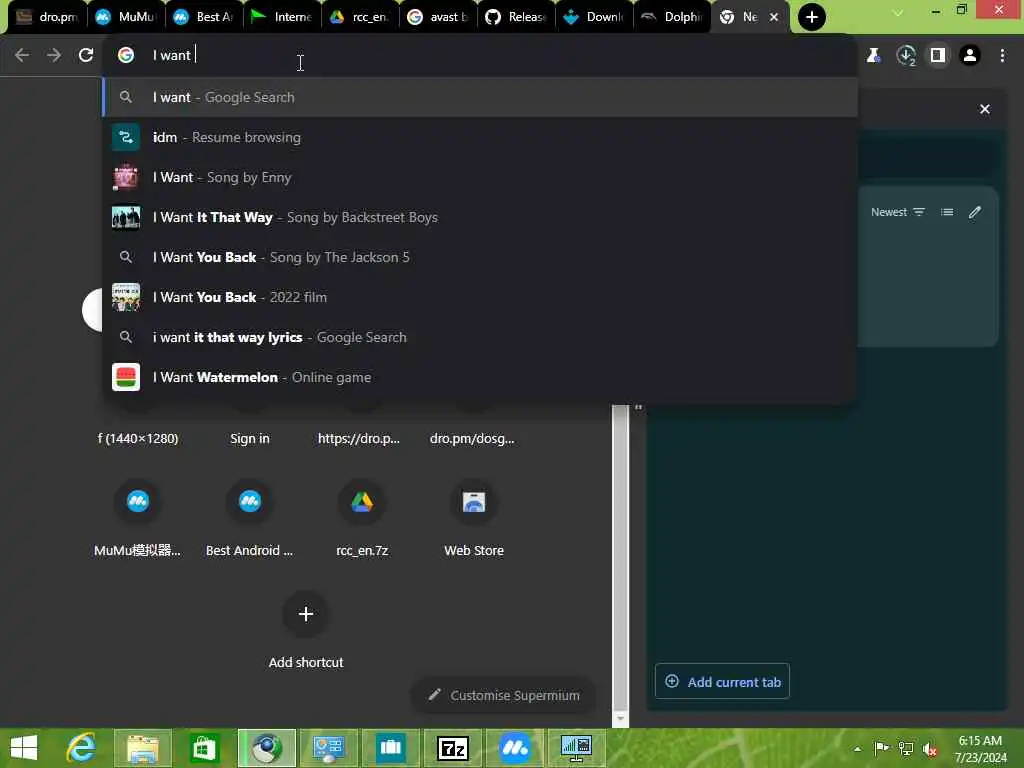Viewport: 1024px width, 768px height.
Task: Switch to the GitHub Releases tab
Action: pos(516,17)
